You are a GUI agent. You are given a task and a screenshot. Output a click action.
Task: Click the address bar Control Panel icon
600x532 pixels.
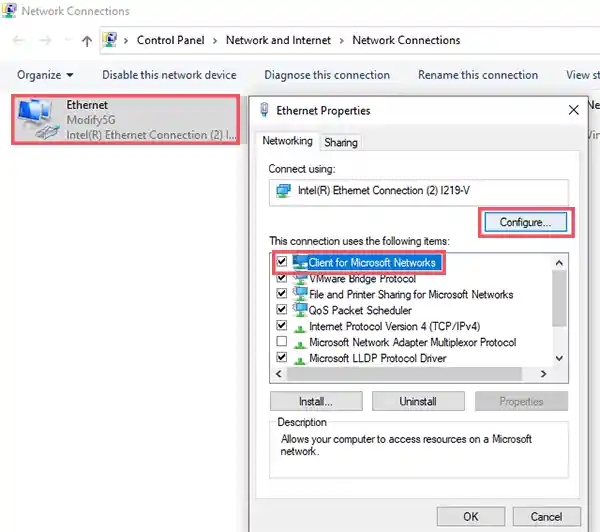(x=110, y=40)
